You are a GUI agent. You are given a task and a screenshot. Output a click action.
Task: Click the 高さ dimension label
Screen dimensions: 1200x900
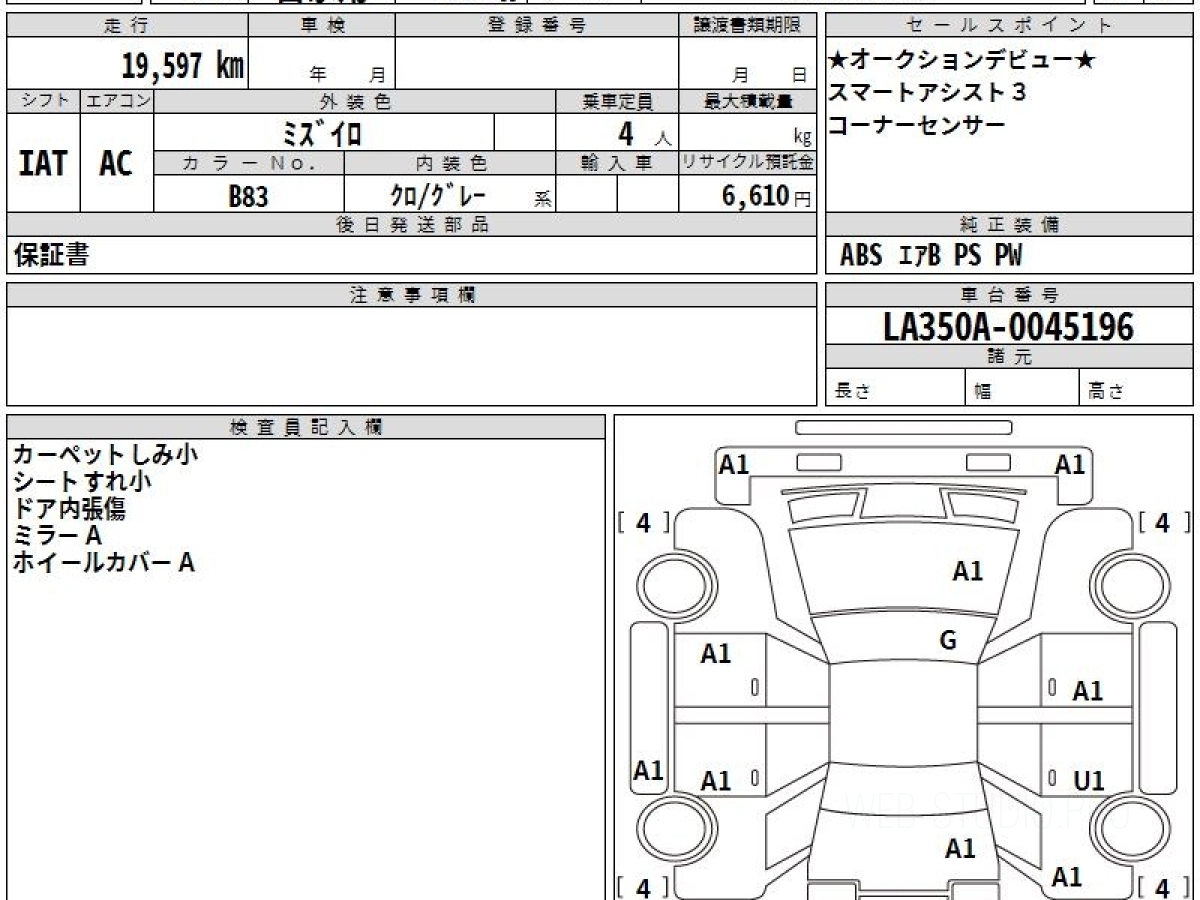(x=1107, y=392)
